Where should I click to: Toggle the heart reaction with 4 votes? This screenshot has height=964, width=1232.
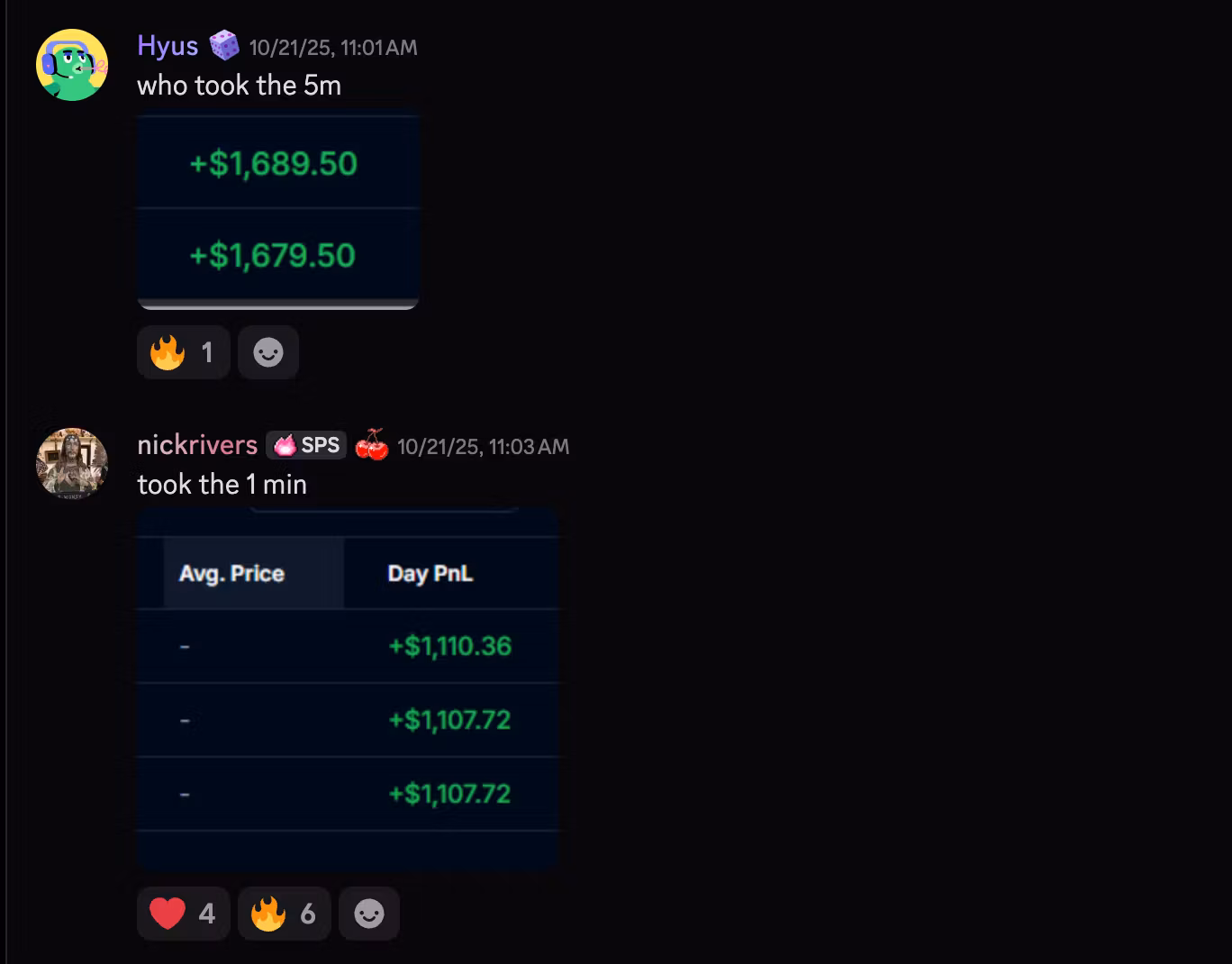[183, 914]
